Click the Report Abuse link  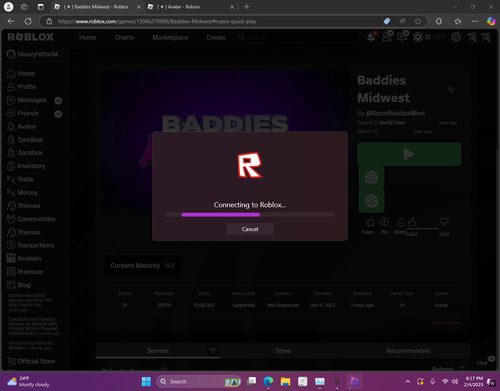[446, 323]
